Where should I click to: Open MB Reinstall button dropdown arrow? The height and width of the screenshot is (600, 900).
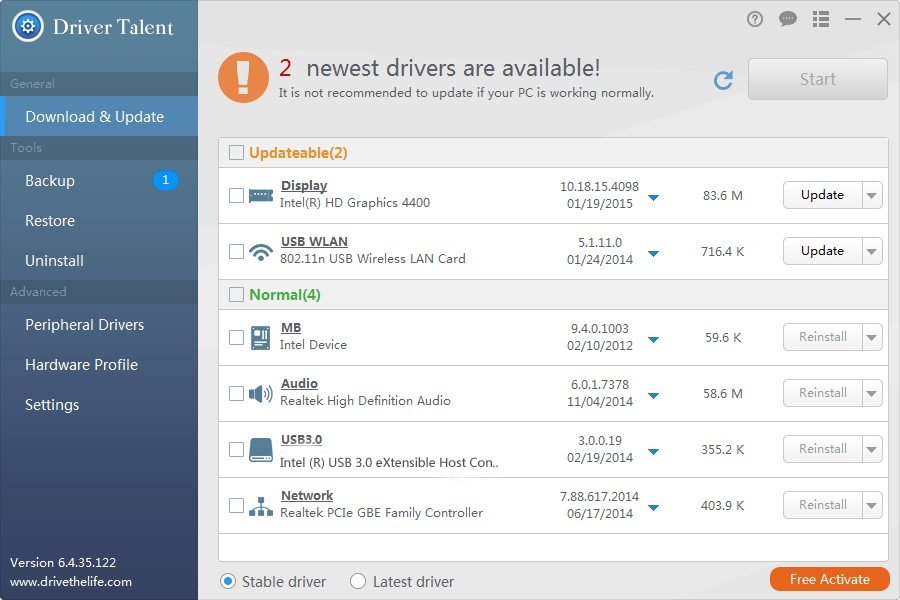pos(872,337)
